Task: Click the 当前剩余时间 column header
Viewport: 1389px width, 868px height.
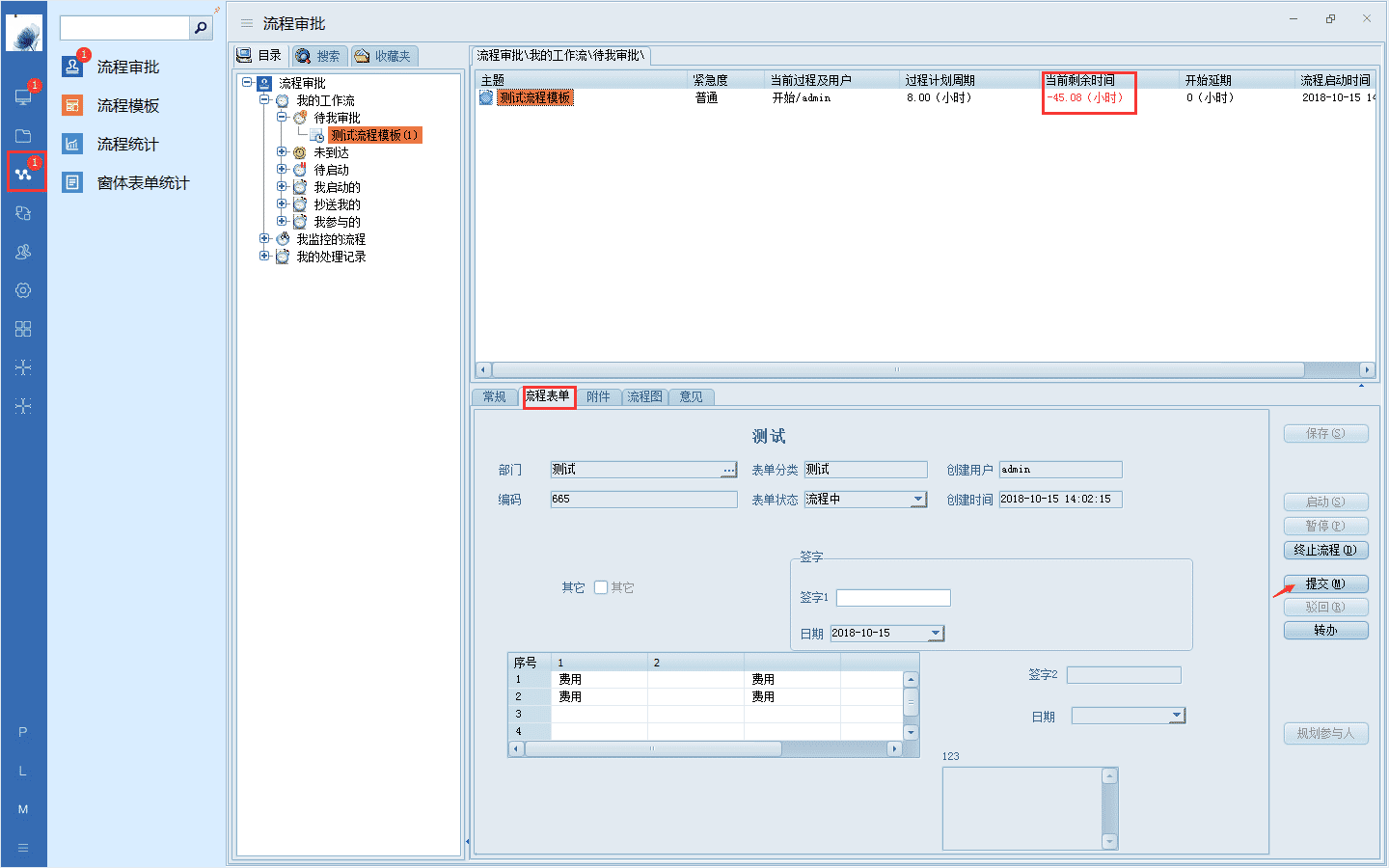Action: tap(1110, 80)
